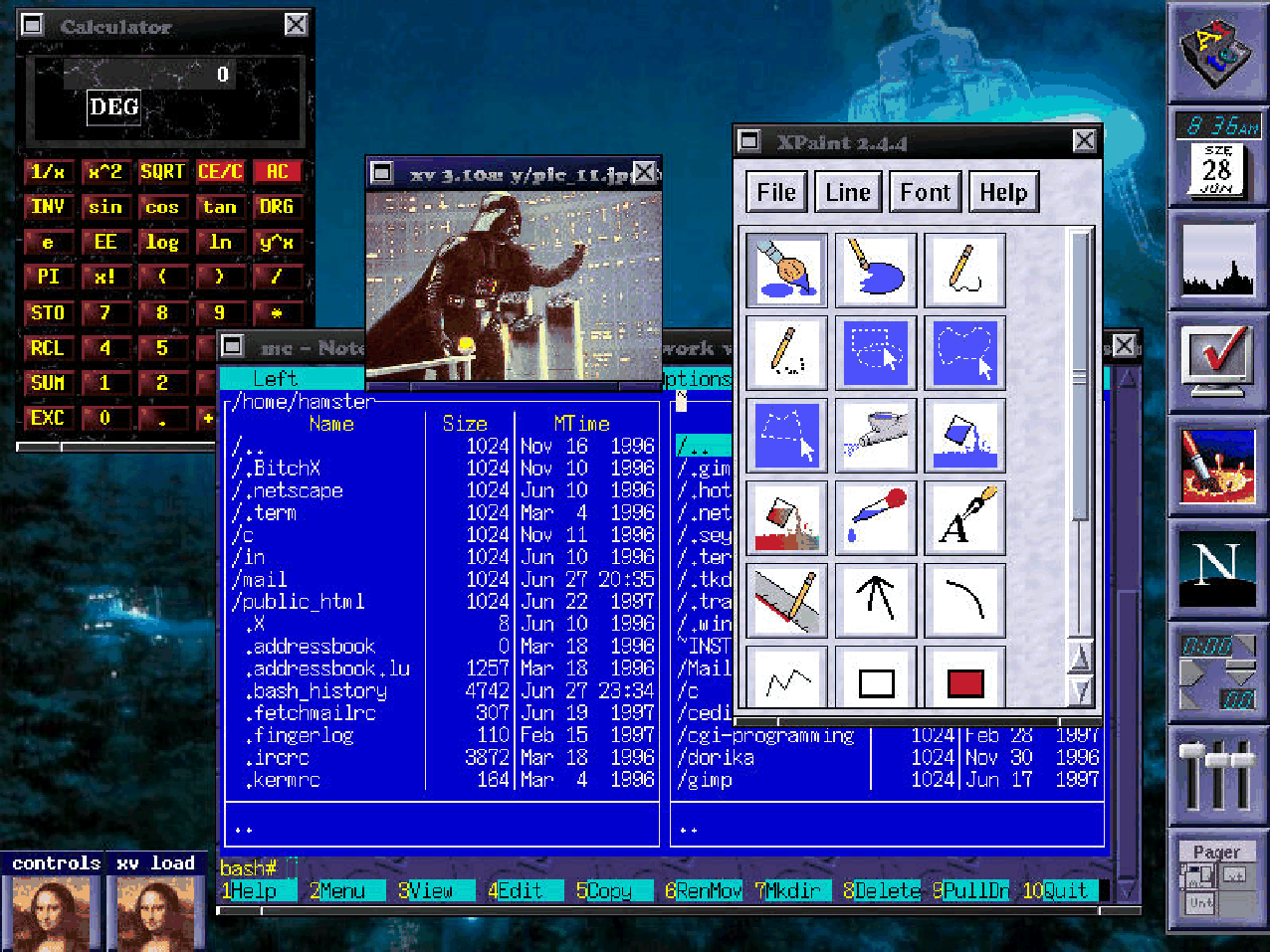Select the paint bucket fill tool
The height and width of the screenshot is (952, 1270).
(x=964, y=435)
